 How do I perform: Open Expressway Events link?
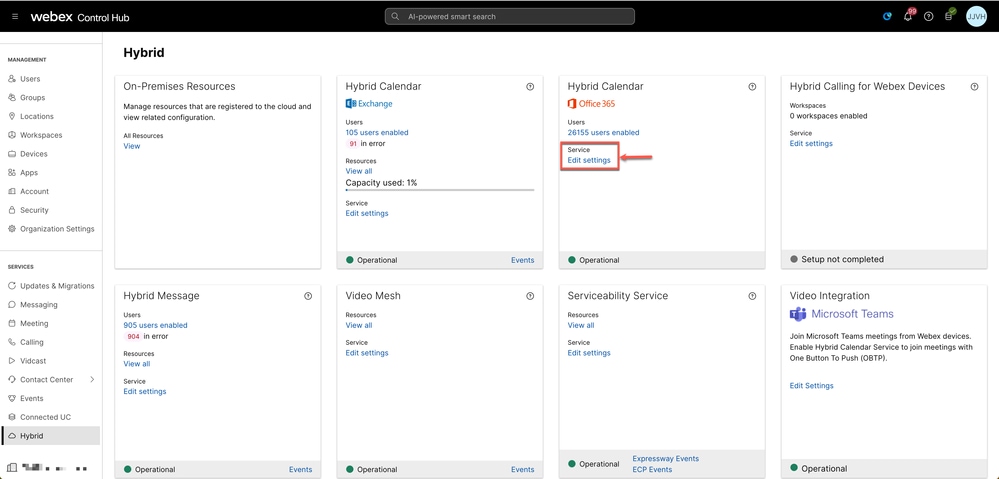[x=666, y=459]
